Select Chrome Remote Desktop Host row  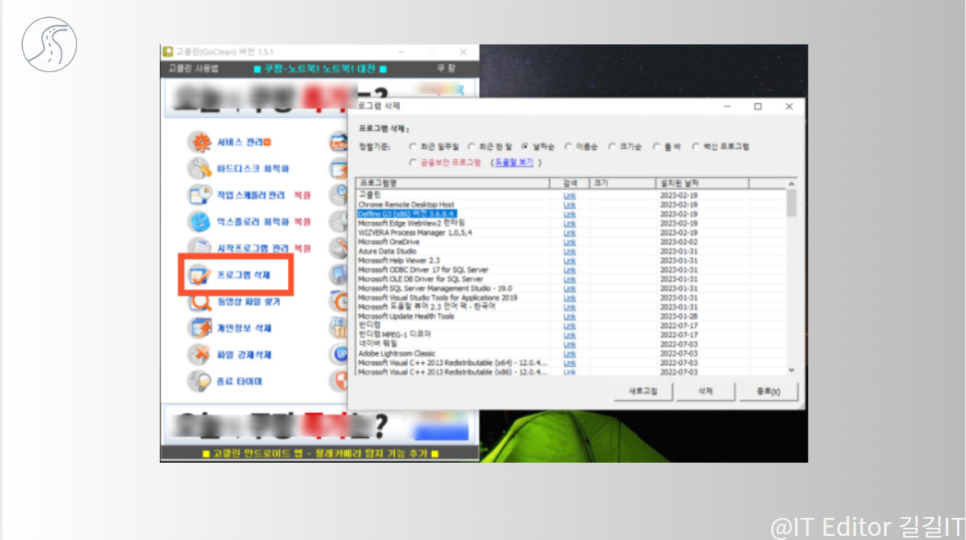(571, 204)
